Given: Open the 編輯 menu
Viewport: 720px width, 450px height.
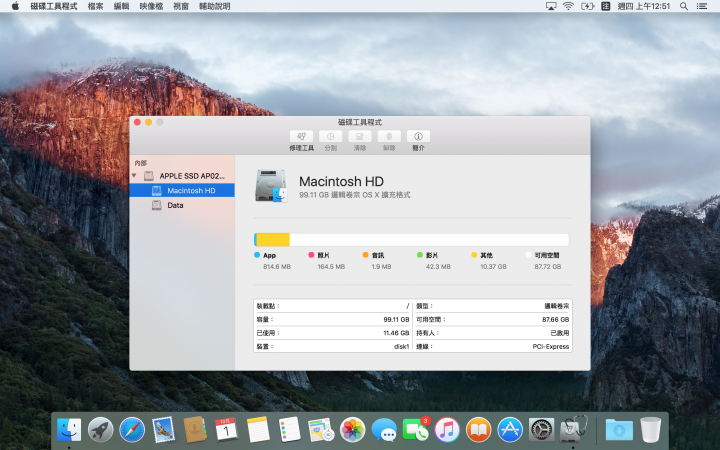Looking at the screenshot, I should [121, 6].
